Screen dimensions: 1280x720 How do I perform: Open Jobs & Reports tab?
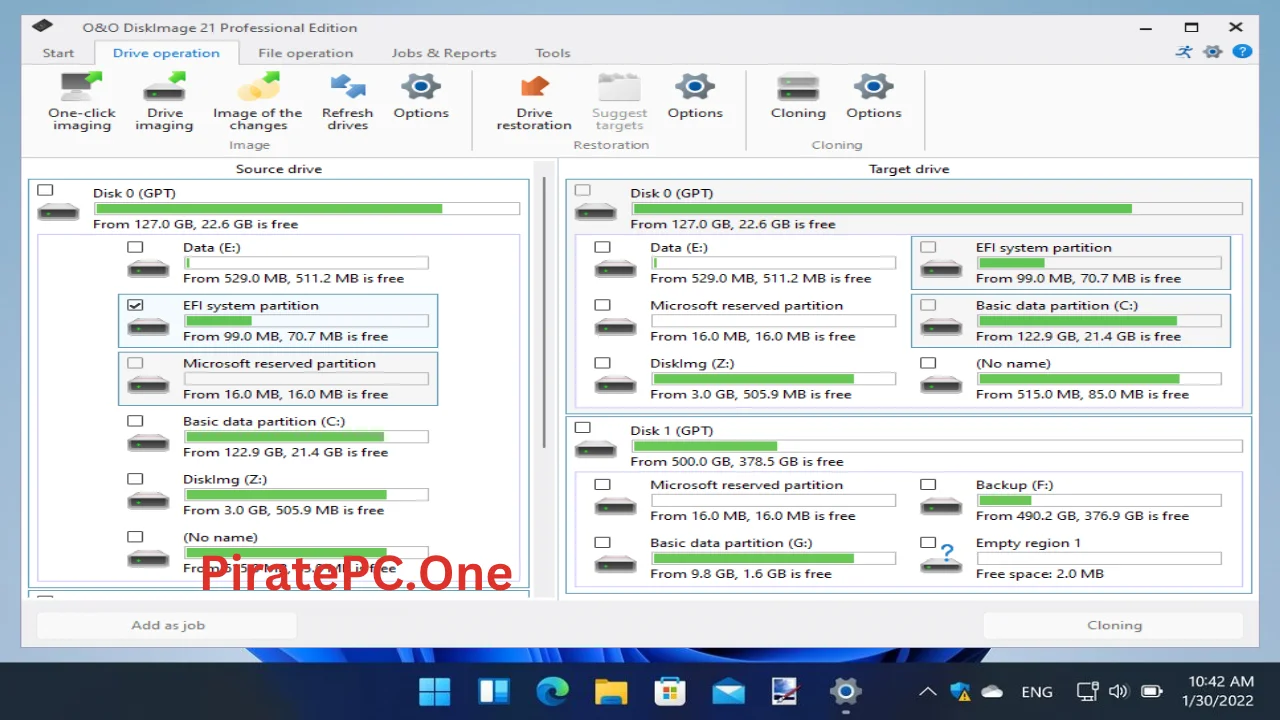coord(444,53)
